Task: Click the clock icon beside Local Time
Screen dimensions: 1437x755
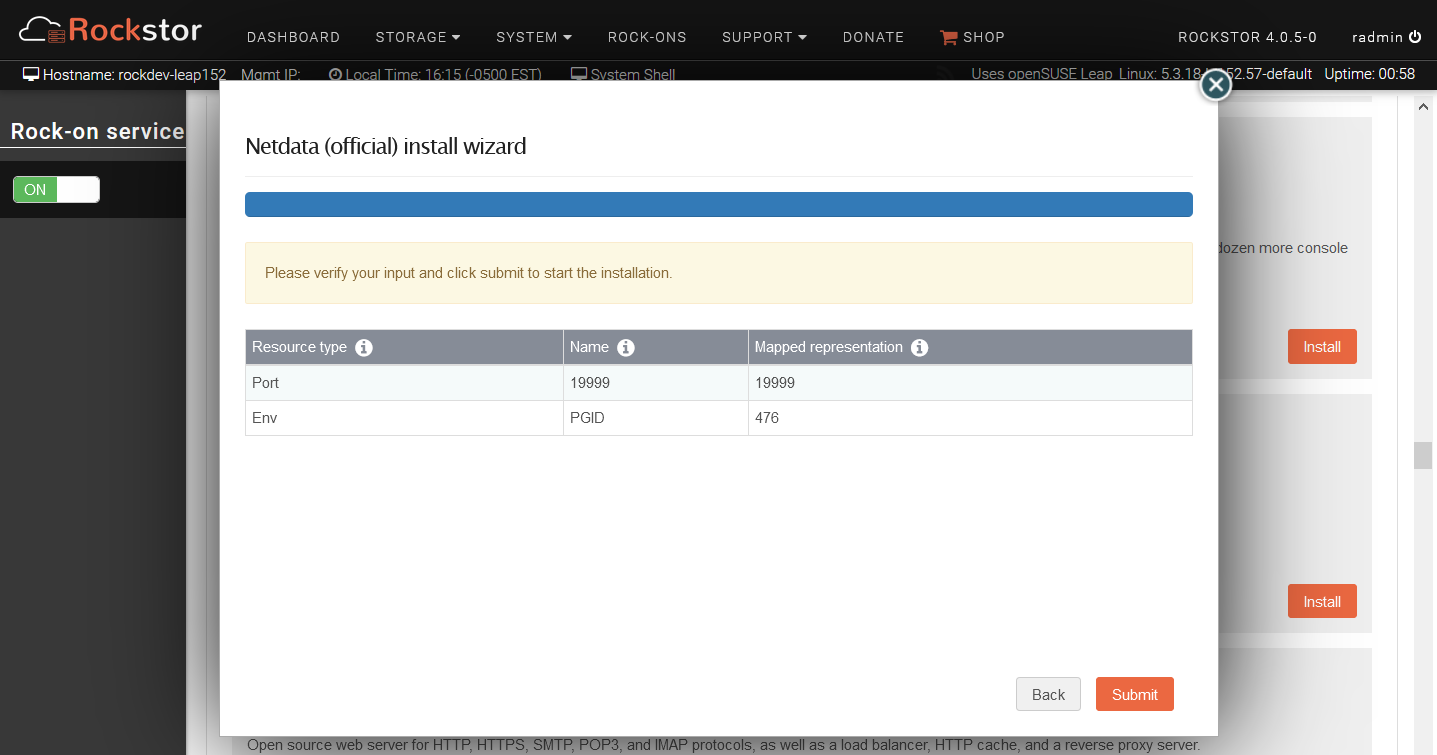Action: click(335, 74)
